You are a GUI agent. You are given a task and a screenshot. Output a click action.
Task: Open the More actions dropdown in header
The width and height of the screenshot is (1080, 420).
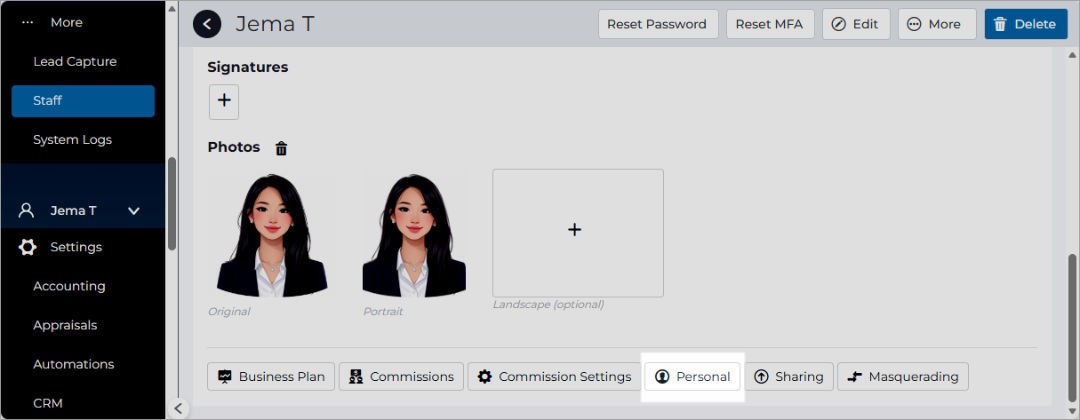click(937, 24)
